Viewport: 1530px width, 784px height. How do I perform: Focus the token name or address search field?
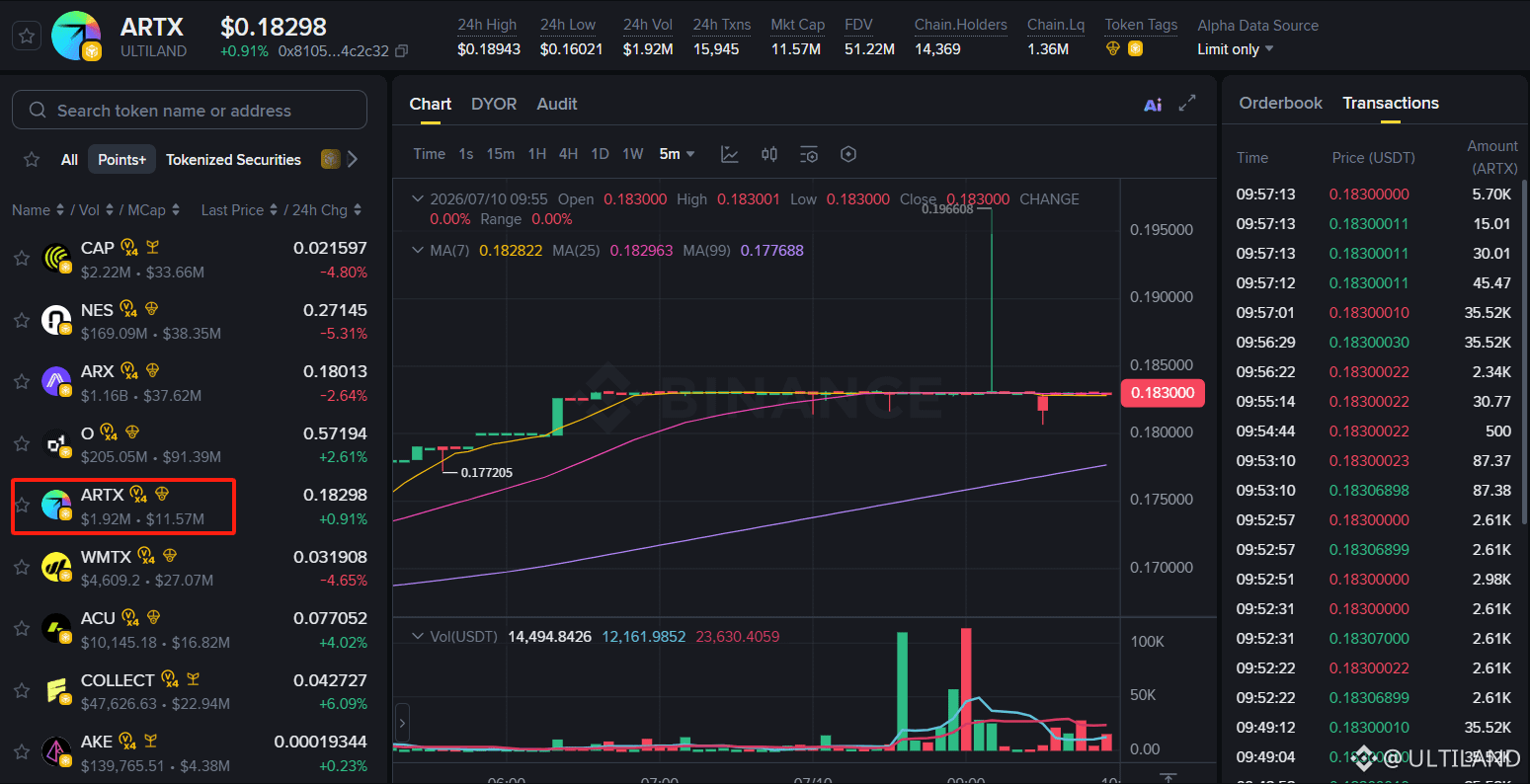tap(190, 110)
